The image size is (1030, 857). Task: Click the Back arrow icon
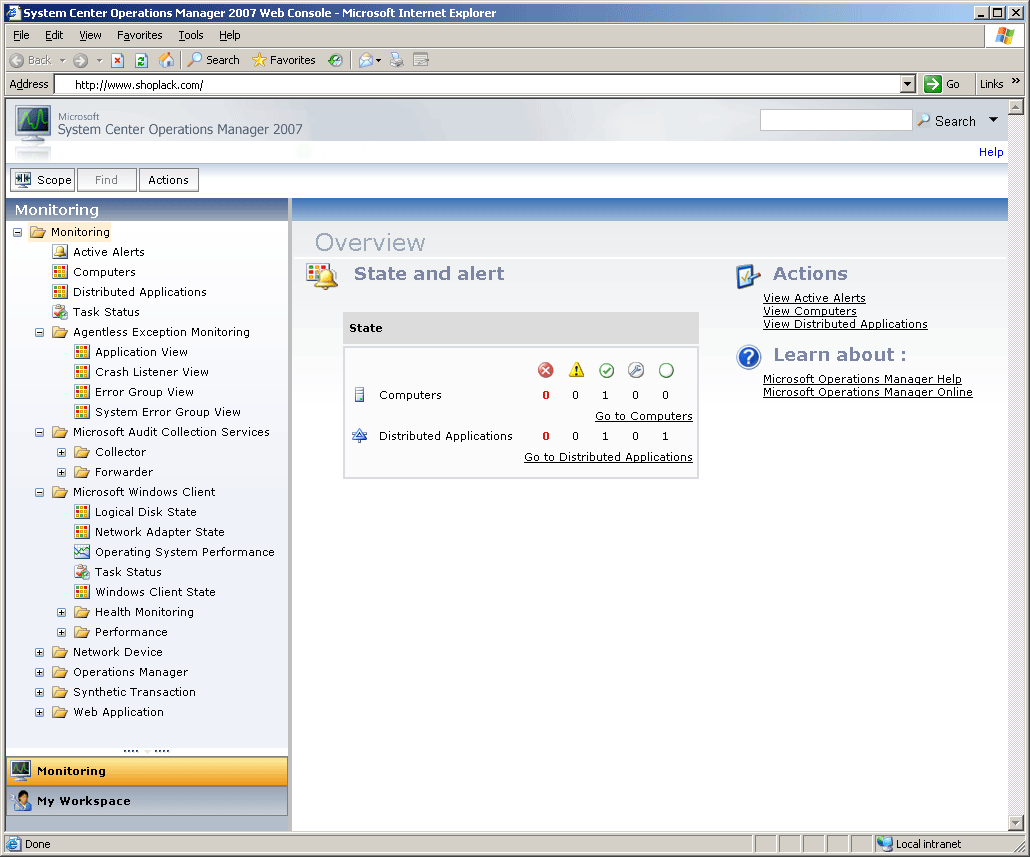click(17, 60)
